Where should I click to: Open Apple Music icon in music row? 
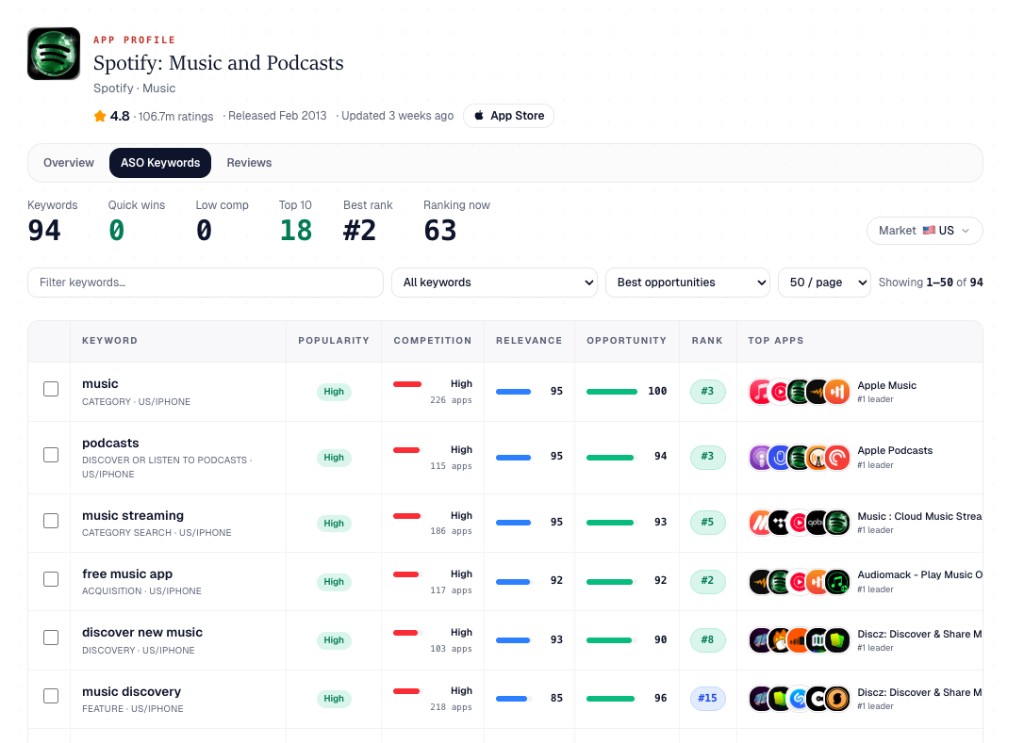[x=761, y=392]
